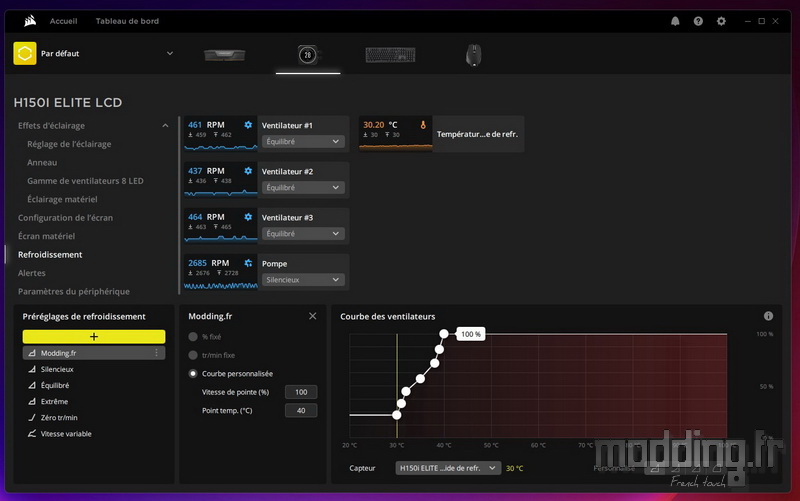Open Ventilateur #1 Équilibré preset dropdown
Viewport: 800px width, 501px height.
pyautogui.click(x=303, y=141)
